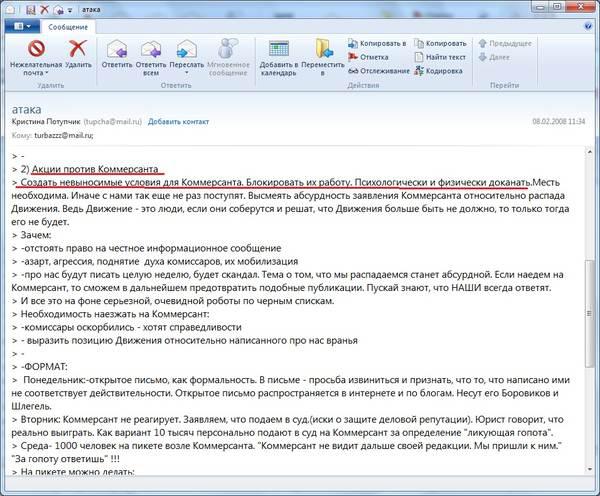Click the mail app icon in title bar
The width and height of the screenshot is (600, 496).
(x=10, y=9)
